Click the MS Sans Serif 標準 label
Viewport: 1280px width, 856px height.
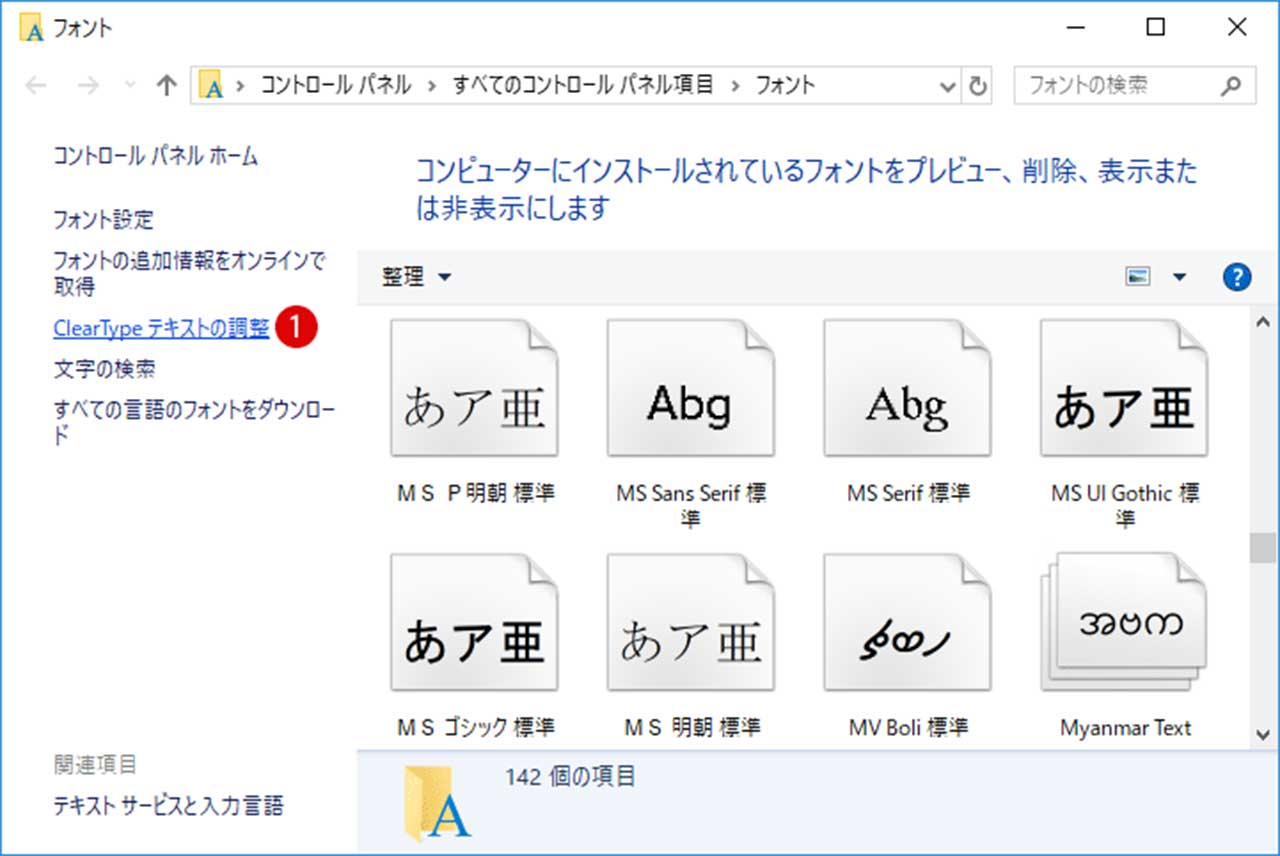pyautogui.click(x=691, y=506)
